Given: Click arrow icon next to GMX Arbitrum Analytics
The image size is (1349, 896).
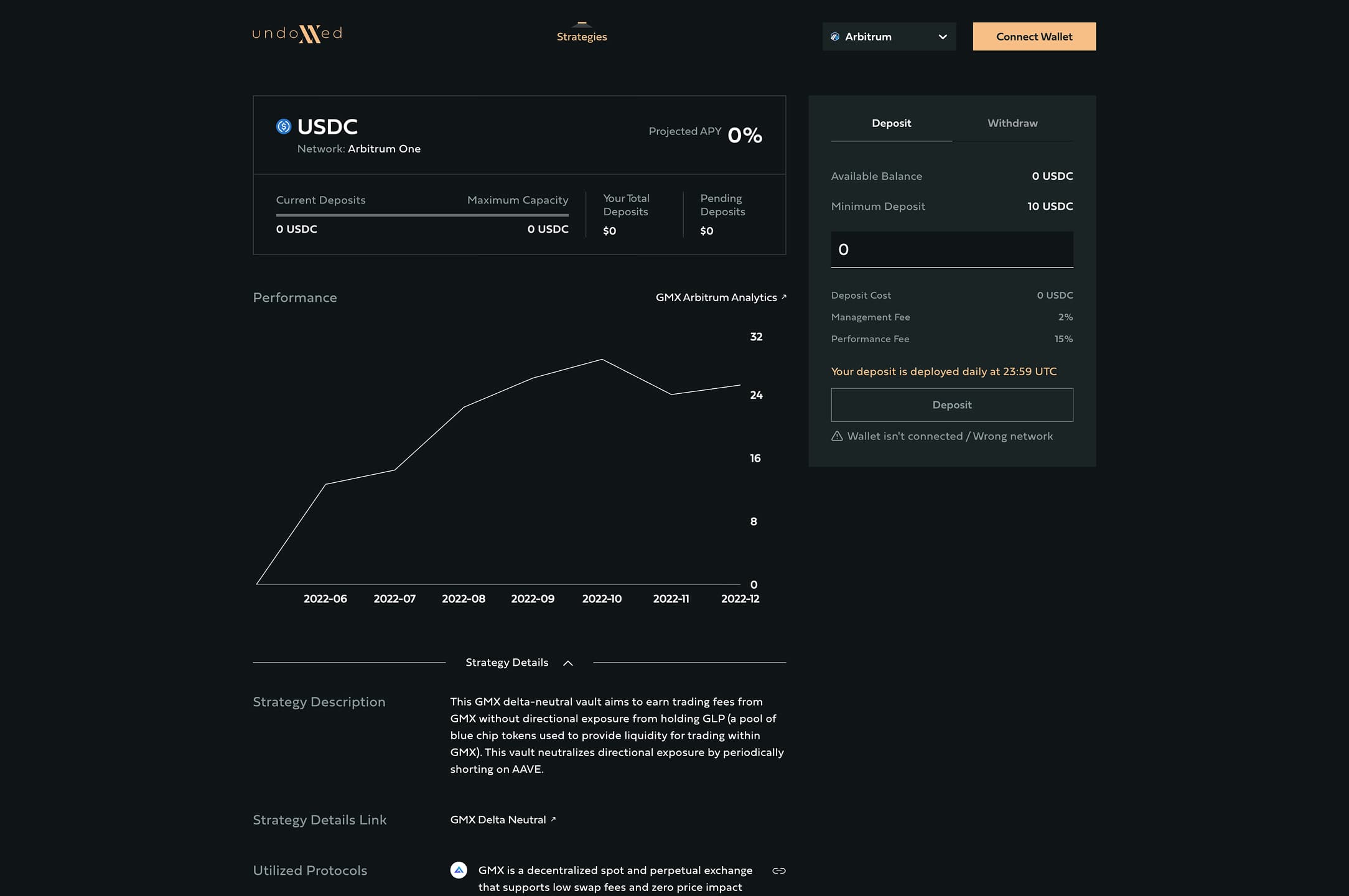Looking at the screenshot, I should (x=784, y=297).
